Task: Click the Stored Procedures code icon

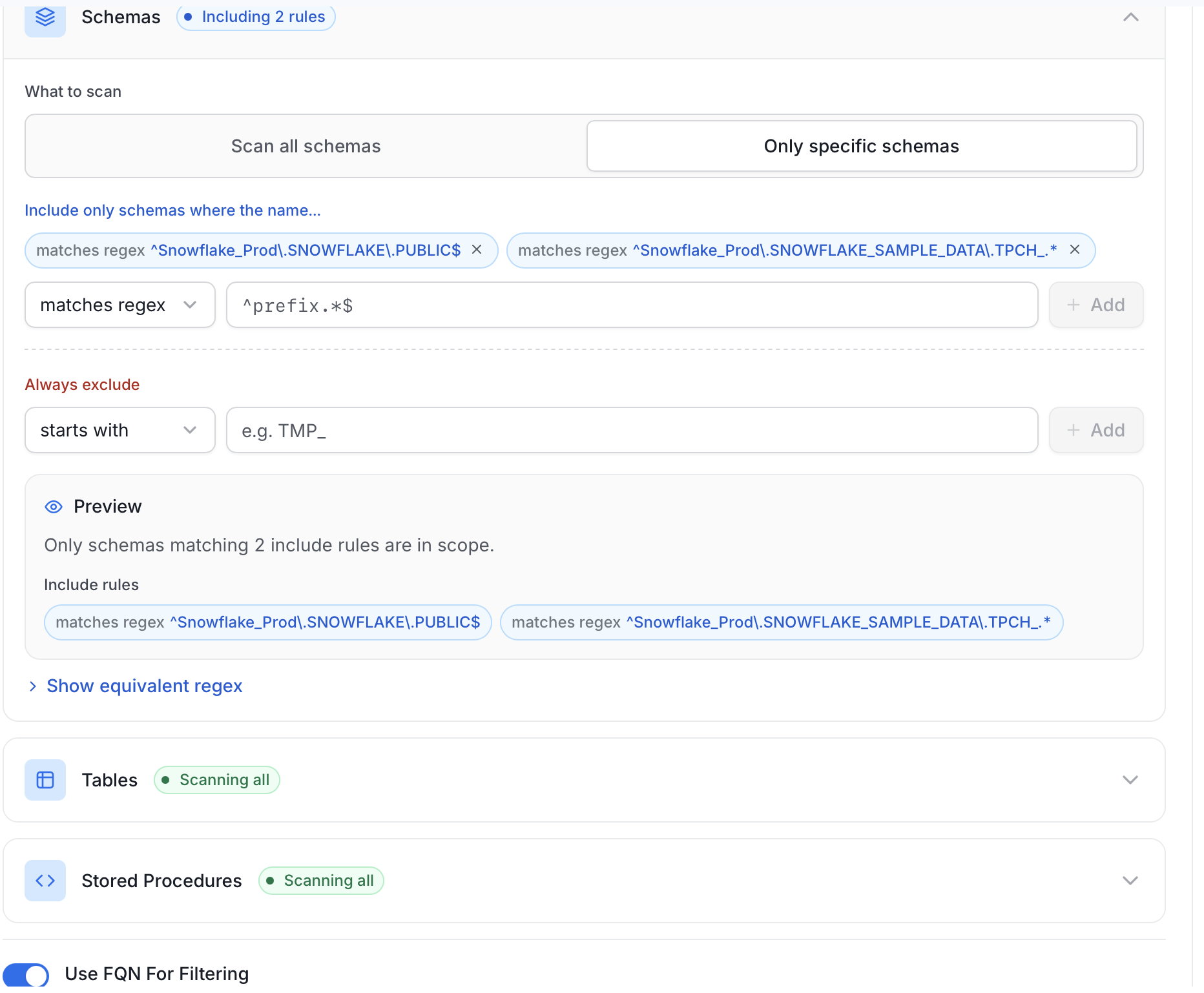Action: [45, 881]
